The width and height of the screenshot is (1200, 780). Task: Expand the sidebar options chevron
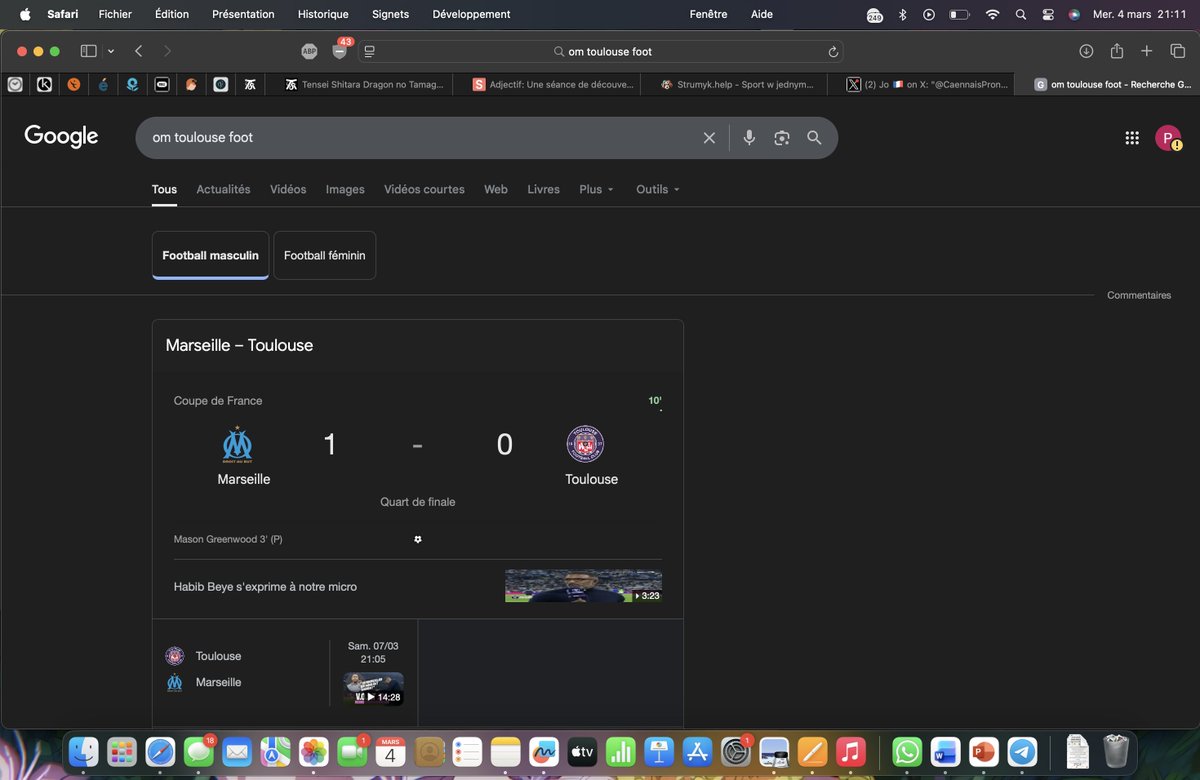(x=110, y=51)
